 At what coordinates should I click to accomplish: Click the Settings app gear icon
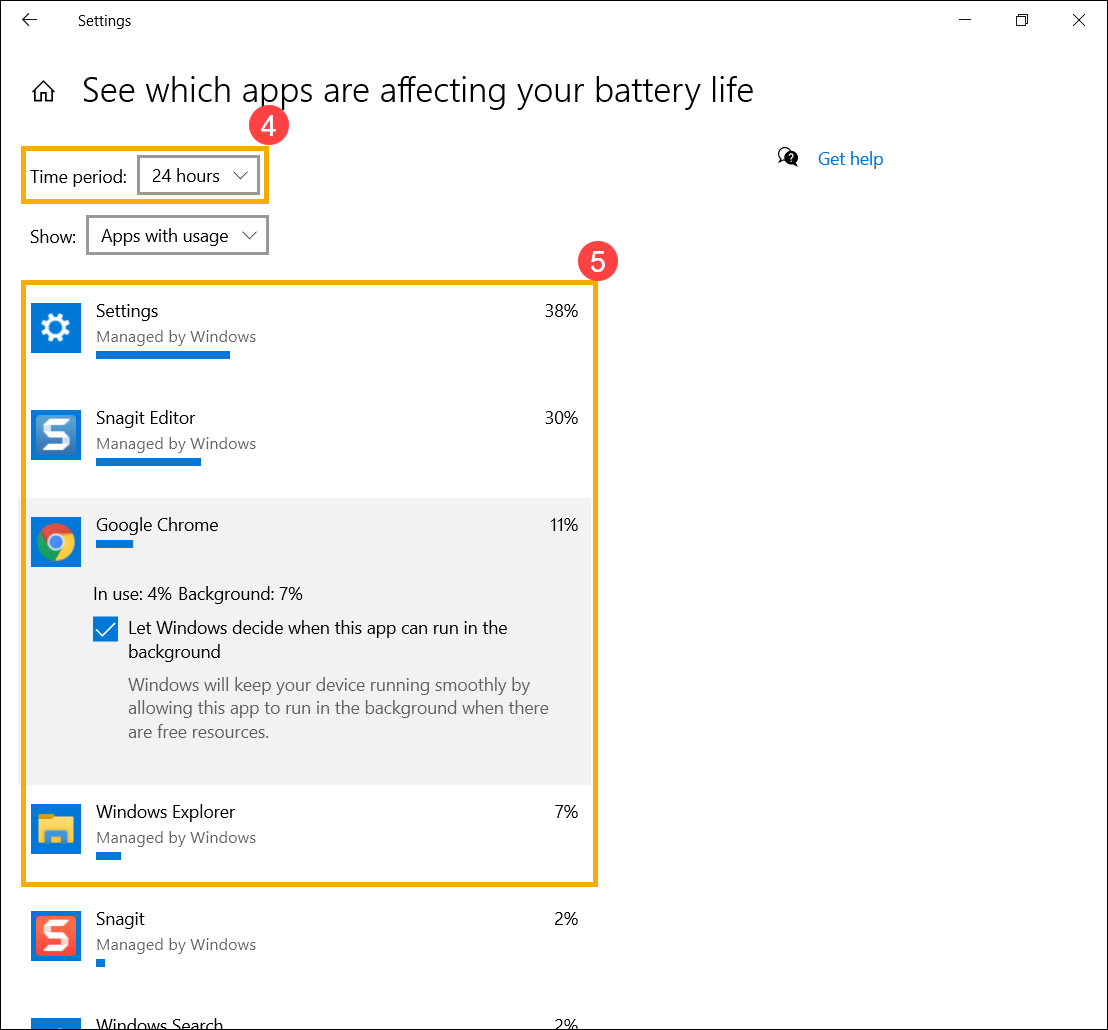click(x=56, y=328)
